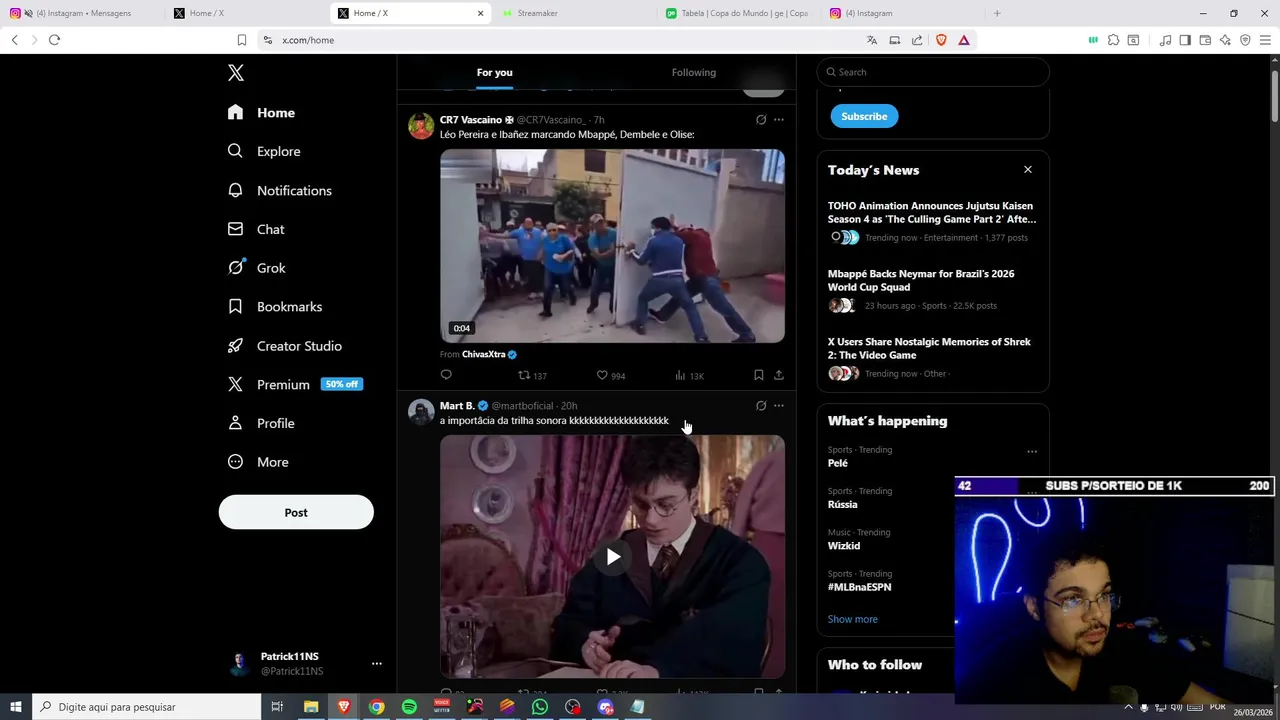Open Brave Shields lion icon
1280x720 pixels.
pyautogui.click(x=941, y=40)
